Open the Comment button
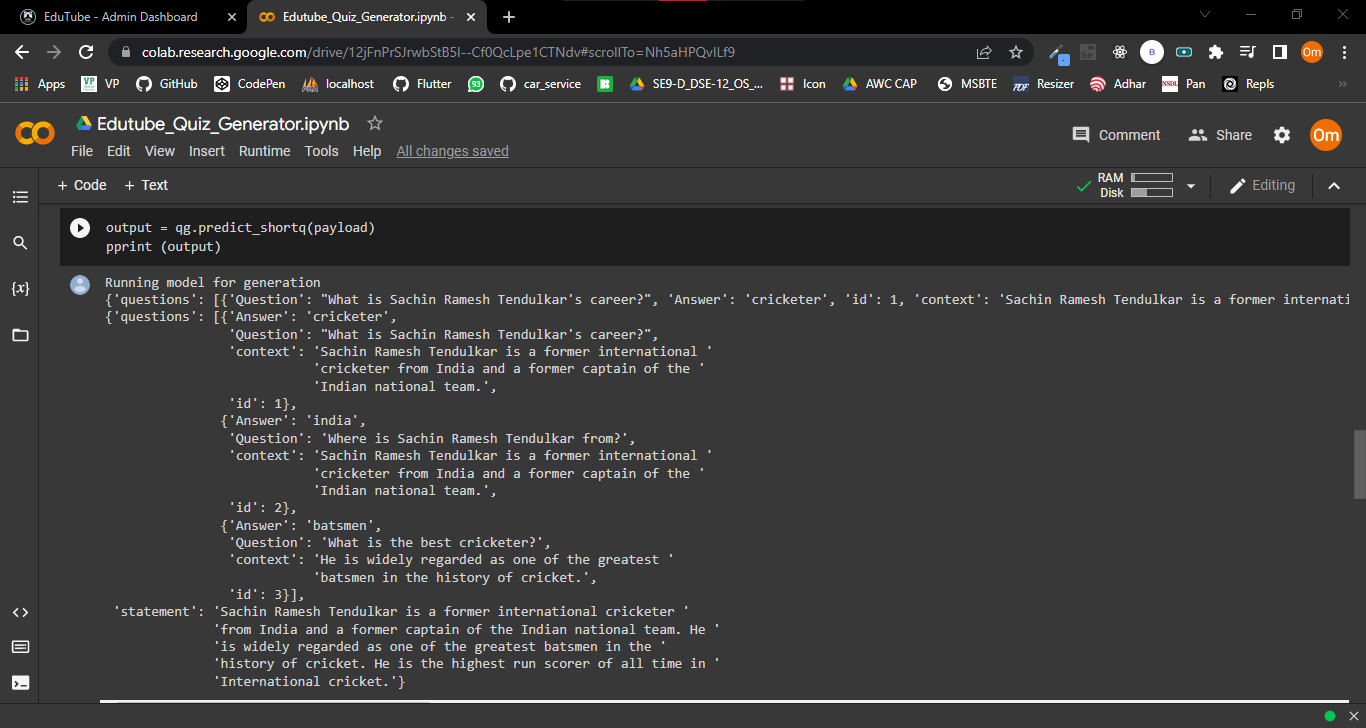Viewport: 1366px width, 728px height. pyautogui.click(x=1116, y=135)
